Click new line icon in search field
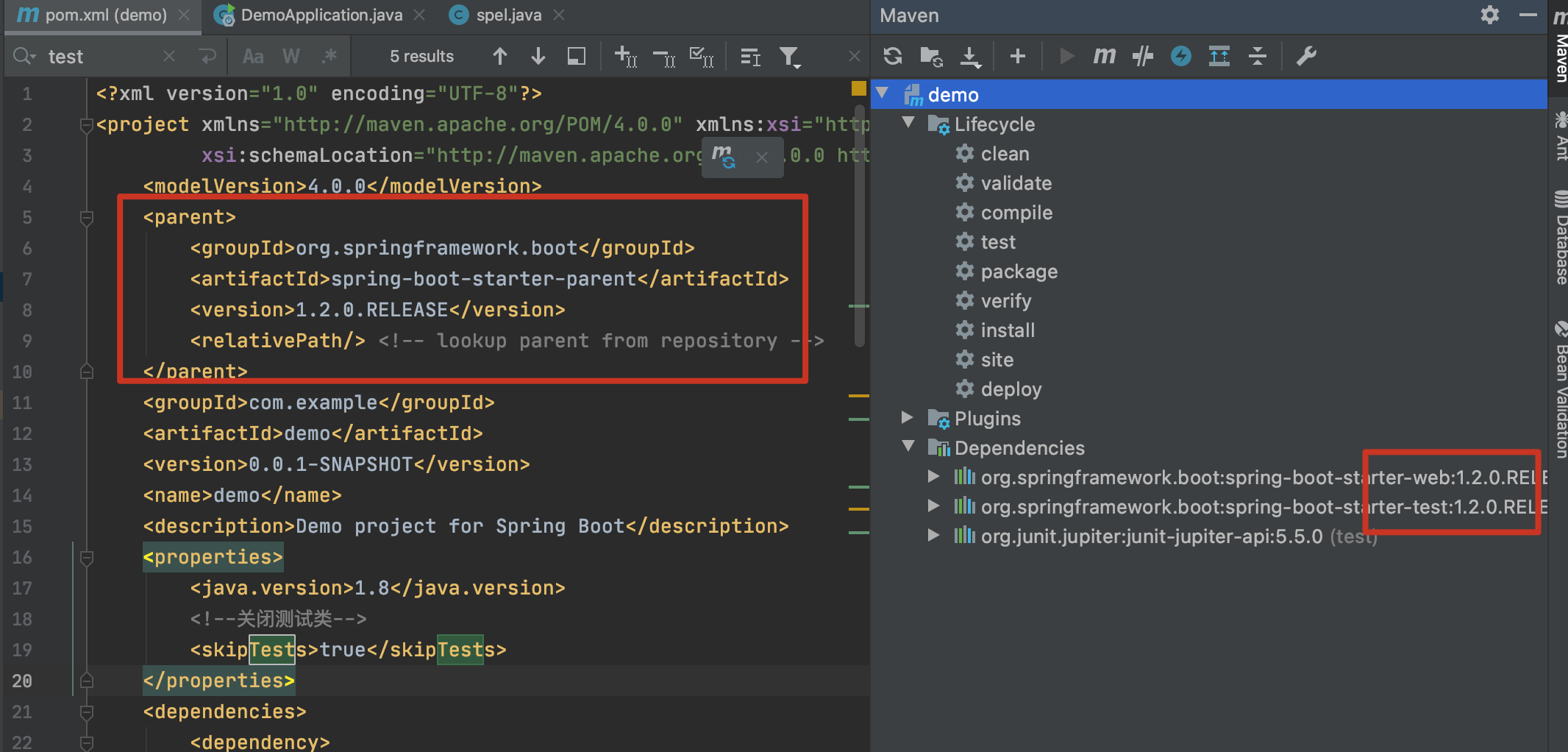 pos(208,56)
